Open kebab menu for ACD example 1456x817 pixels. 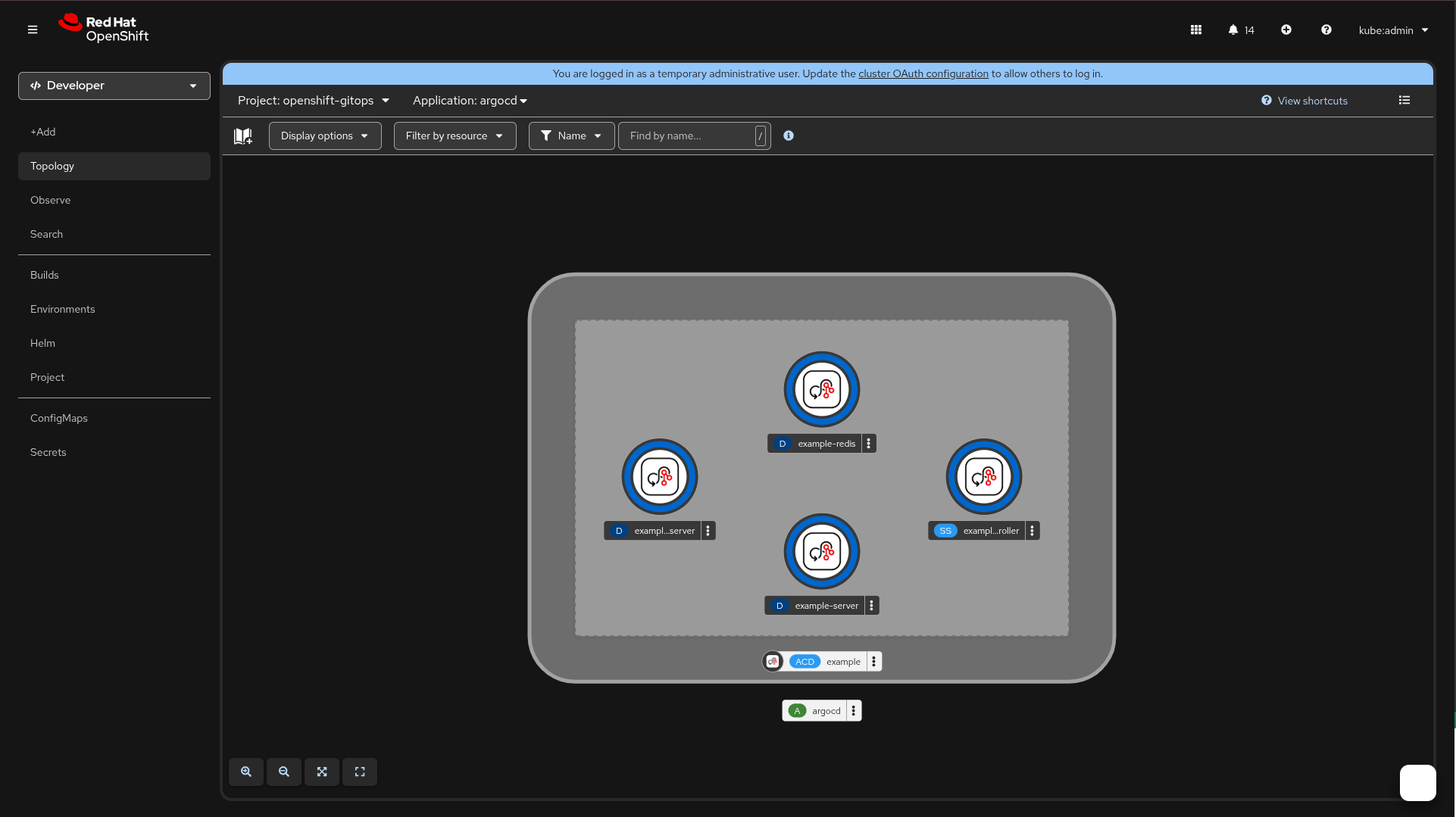coord(874,662)
